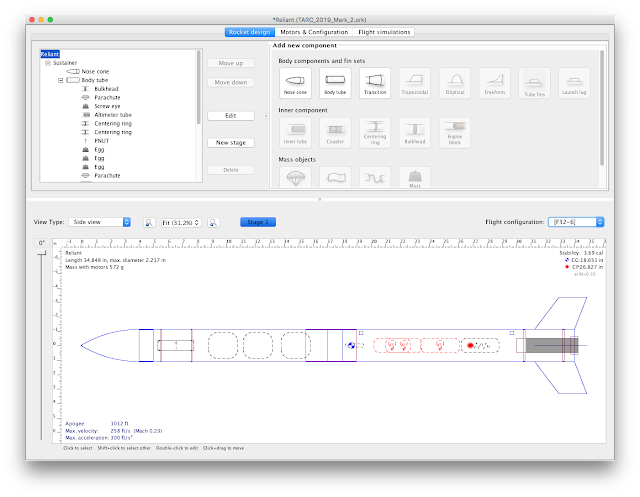Screen dimensions: 640x497
Task: Click the 0° rotation angle label
Action: click(x=42, y=243)
